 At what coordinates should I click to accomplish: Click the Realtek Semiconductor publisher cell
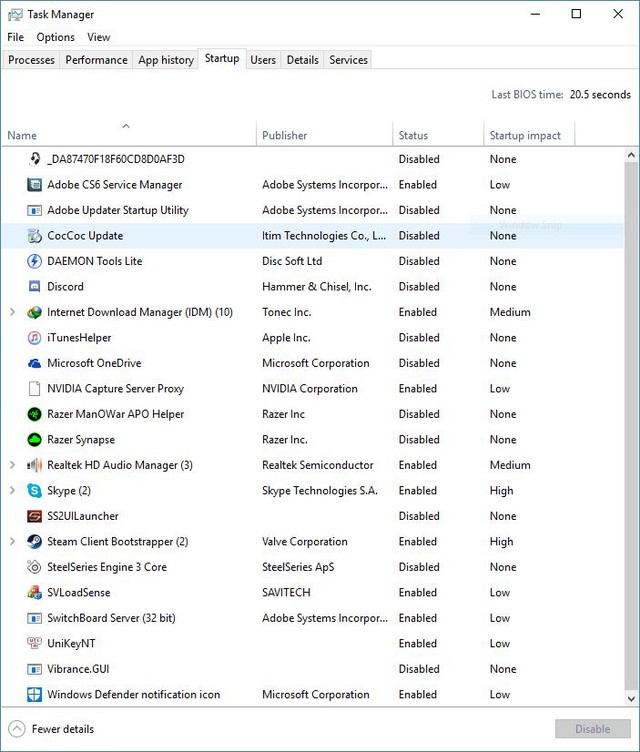point(317,465)
